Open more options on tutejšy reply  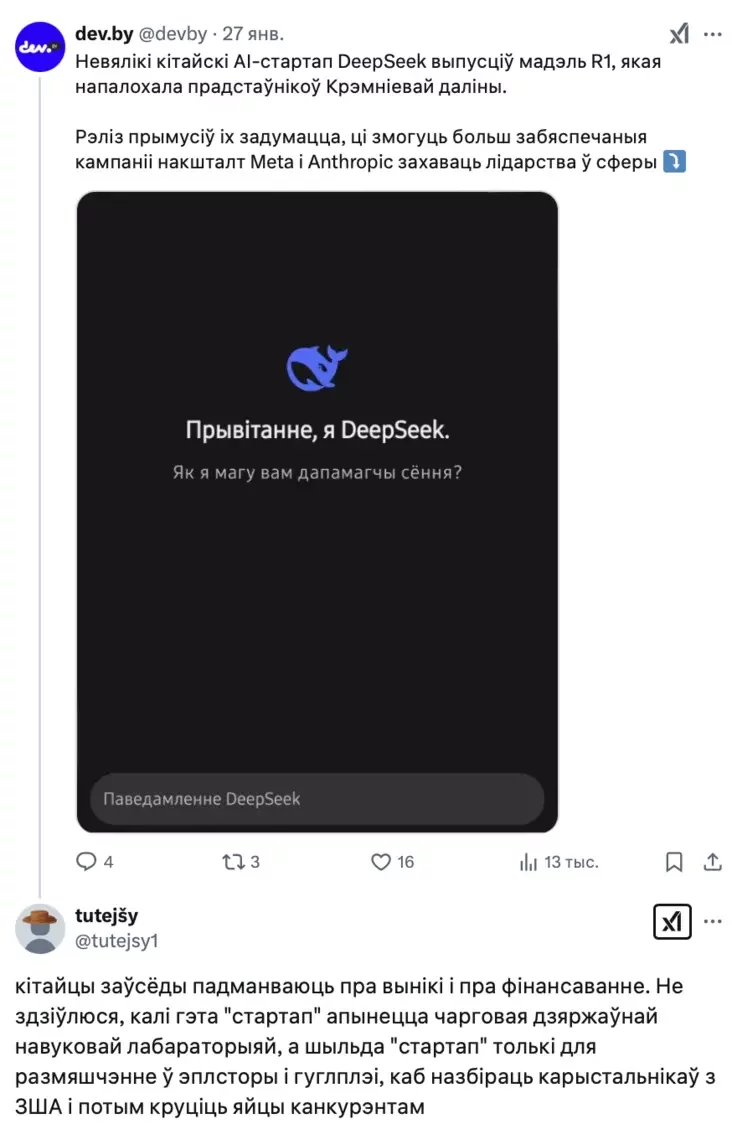(712, 921)
